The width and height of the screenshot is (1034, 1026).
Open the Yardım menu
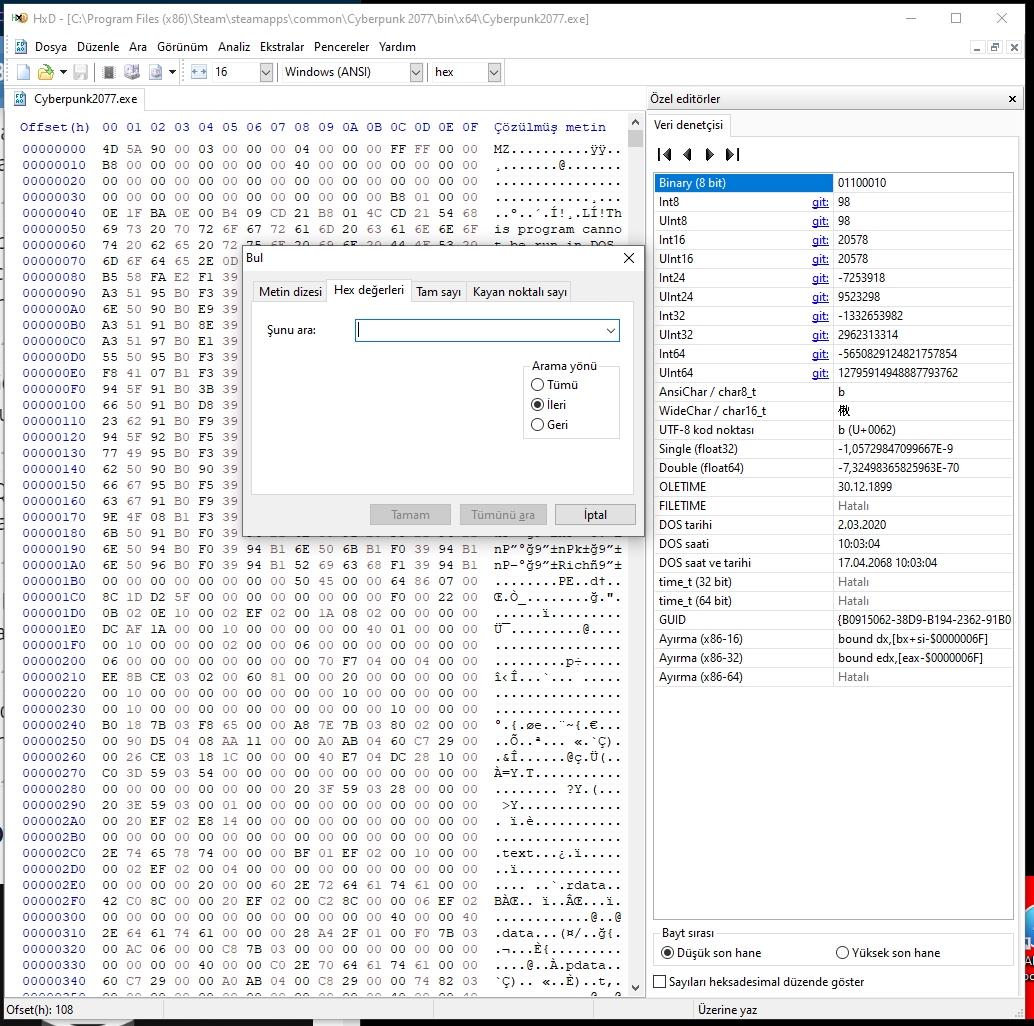397,47
